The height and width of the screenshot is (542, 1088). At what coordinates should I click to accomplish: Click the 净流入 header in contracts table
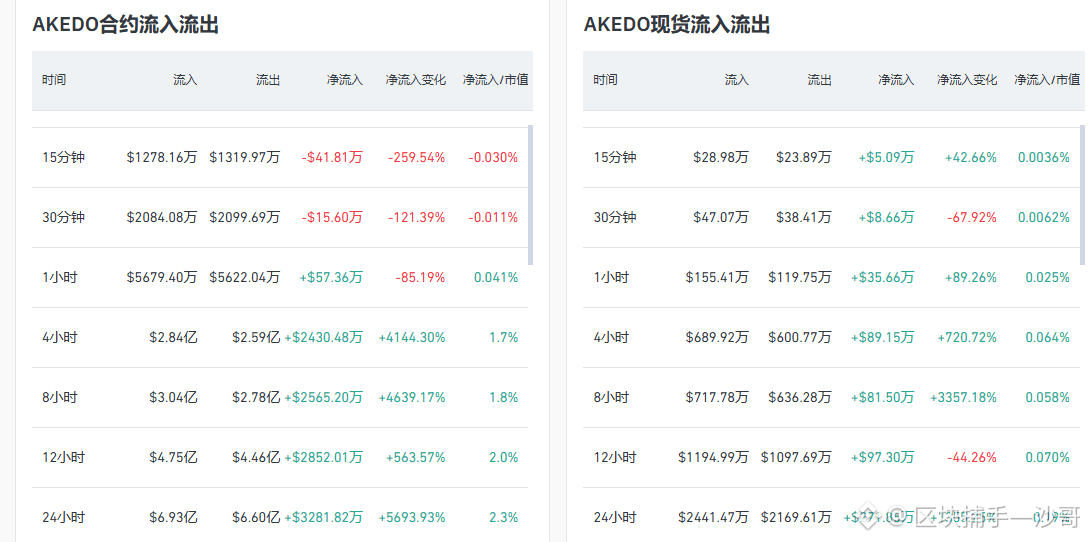pyautogui.click(x=345, y=80)
